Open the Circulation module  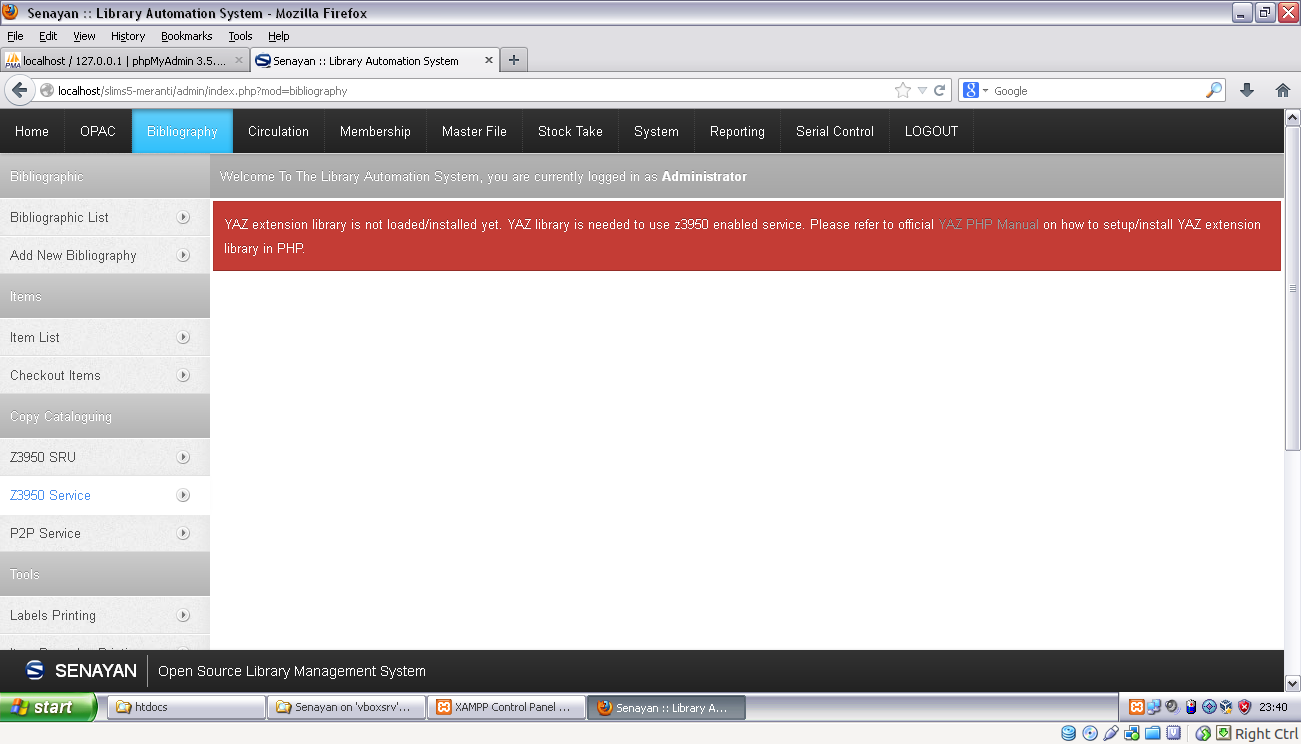(x=278, y=131)
